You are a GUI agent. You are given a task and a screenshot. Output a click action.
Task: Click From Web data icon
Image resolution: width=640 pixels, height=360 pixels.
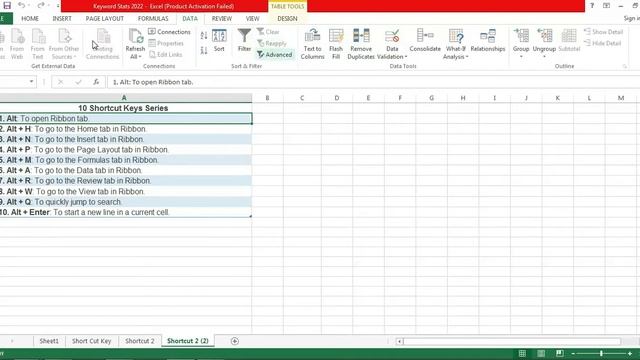point(17,44)
